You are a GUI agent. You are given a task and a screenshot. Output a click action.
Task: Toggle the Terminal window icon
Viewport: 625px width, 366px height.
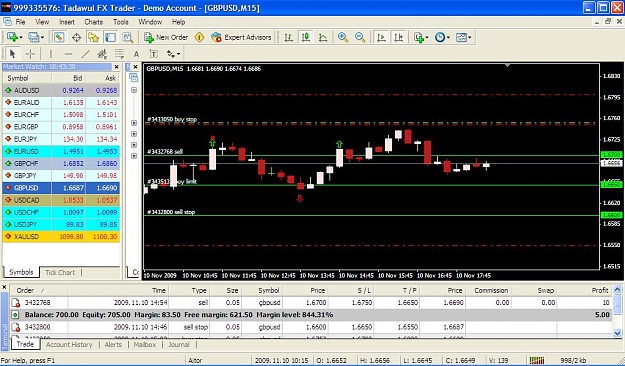(x=110, y=37)
